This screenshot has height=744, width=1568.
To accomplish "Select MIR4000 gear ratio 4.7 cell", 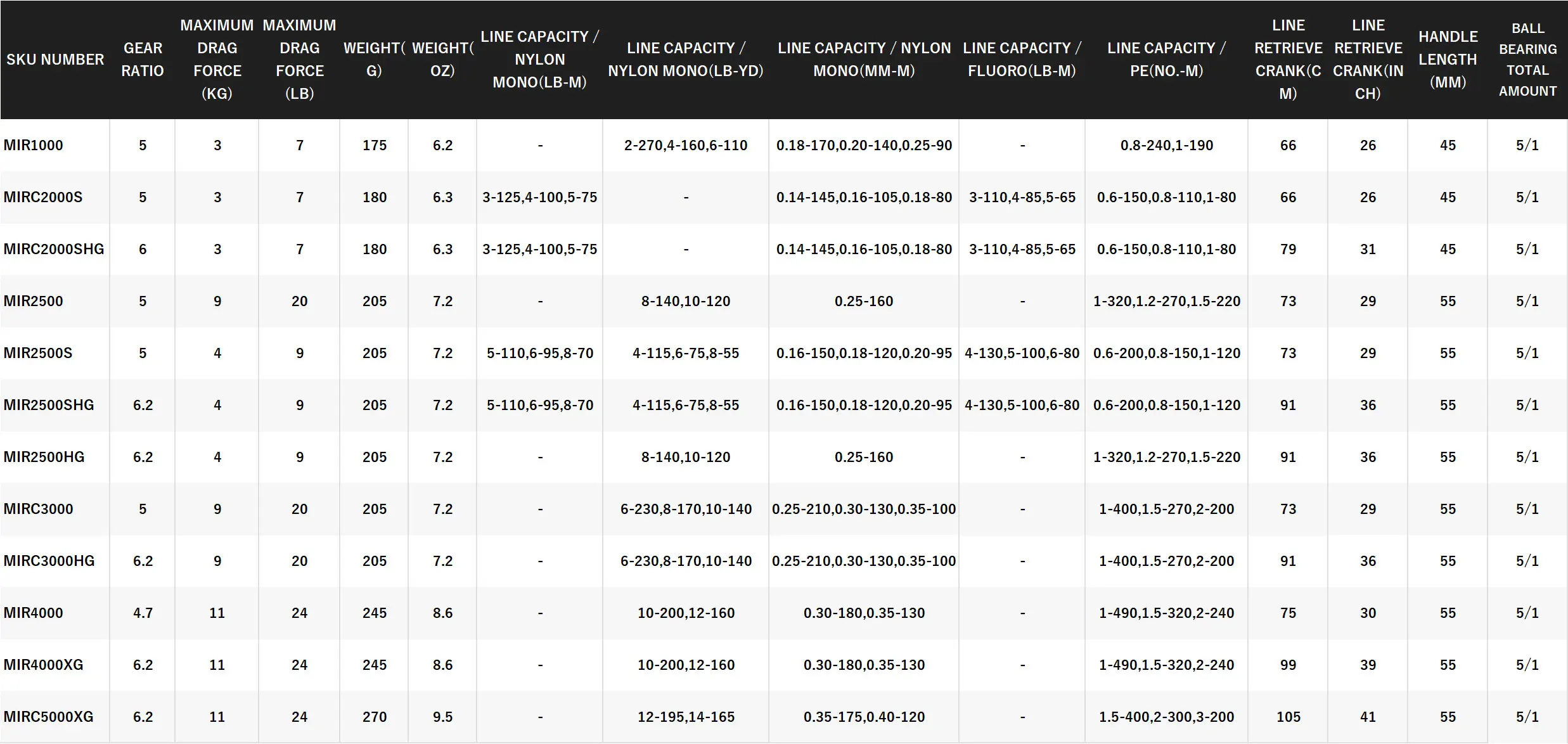I will pyautogui.click(x=143, y=613).
